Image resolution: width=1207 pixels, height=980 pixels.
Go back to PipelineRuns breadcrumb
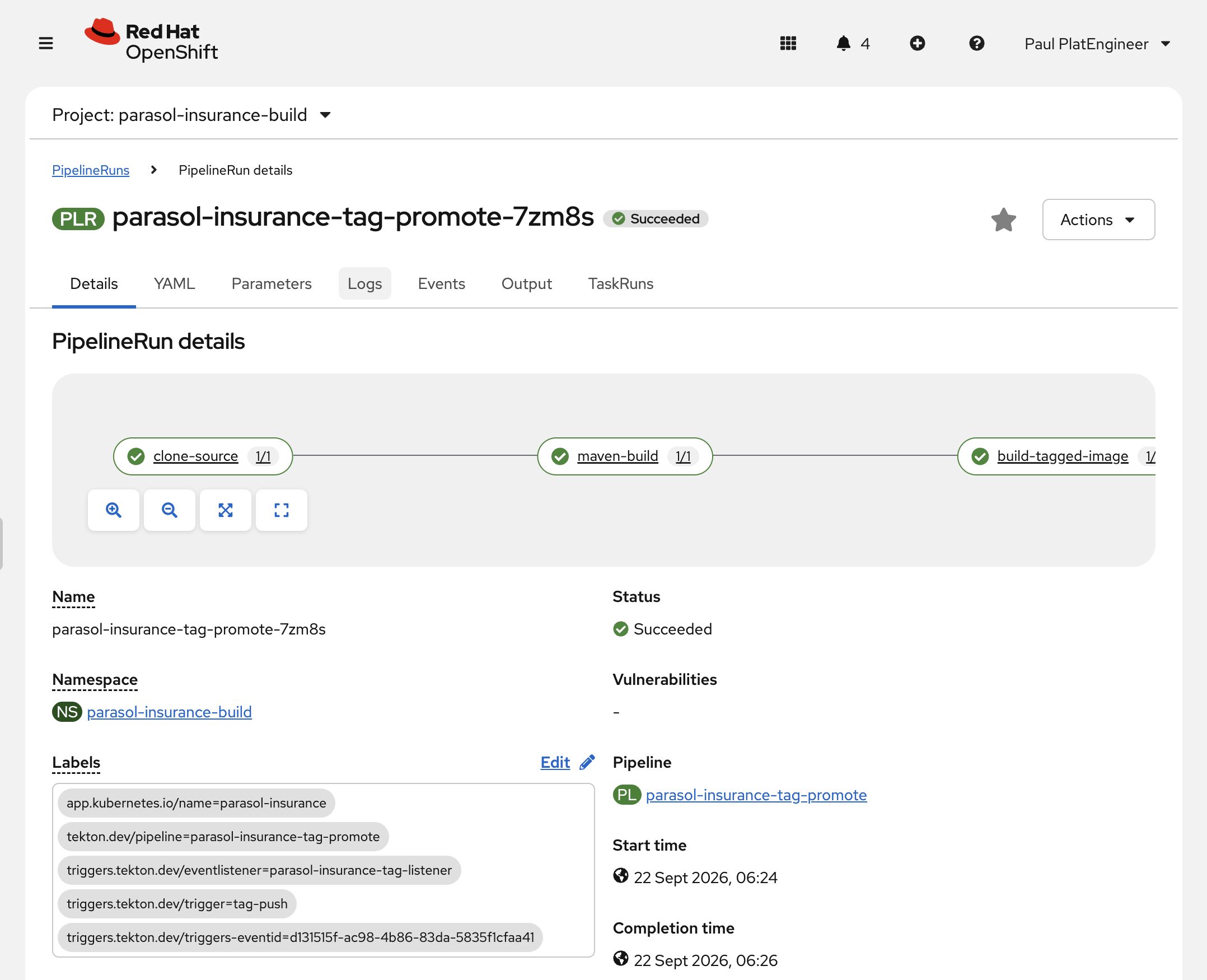click(90, 170)
